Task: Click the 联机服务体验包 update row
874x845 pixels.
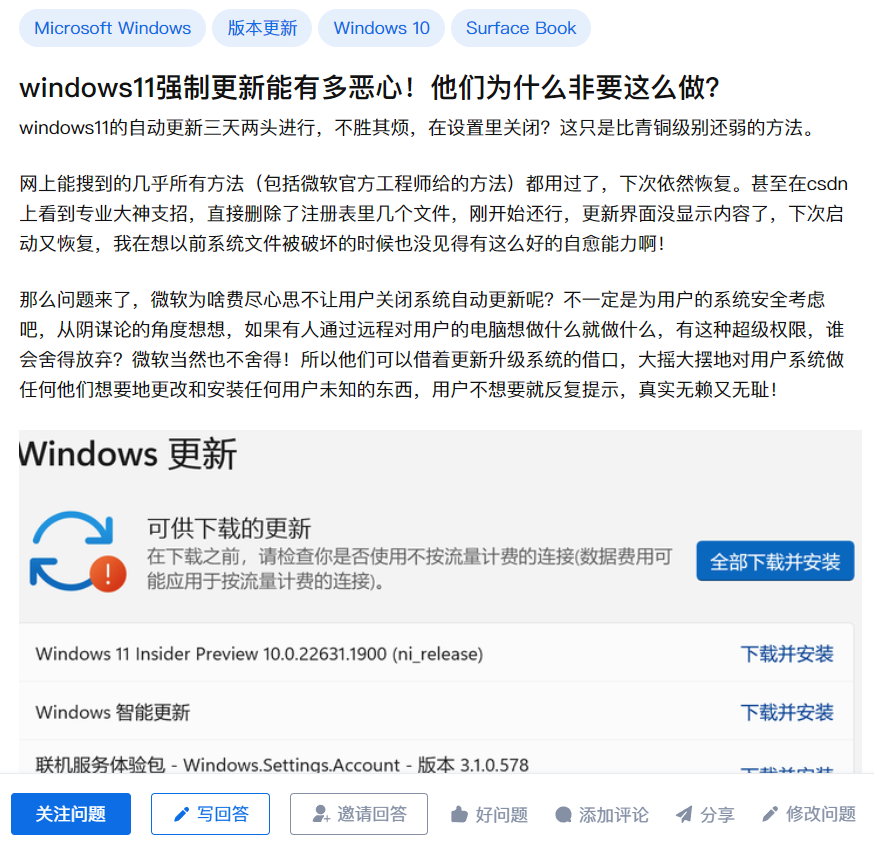Action: pos(436,757)
